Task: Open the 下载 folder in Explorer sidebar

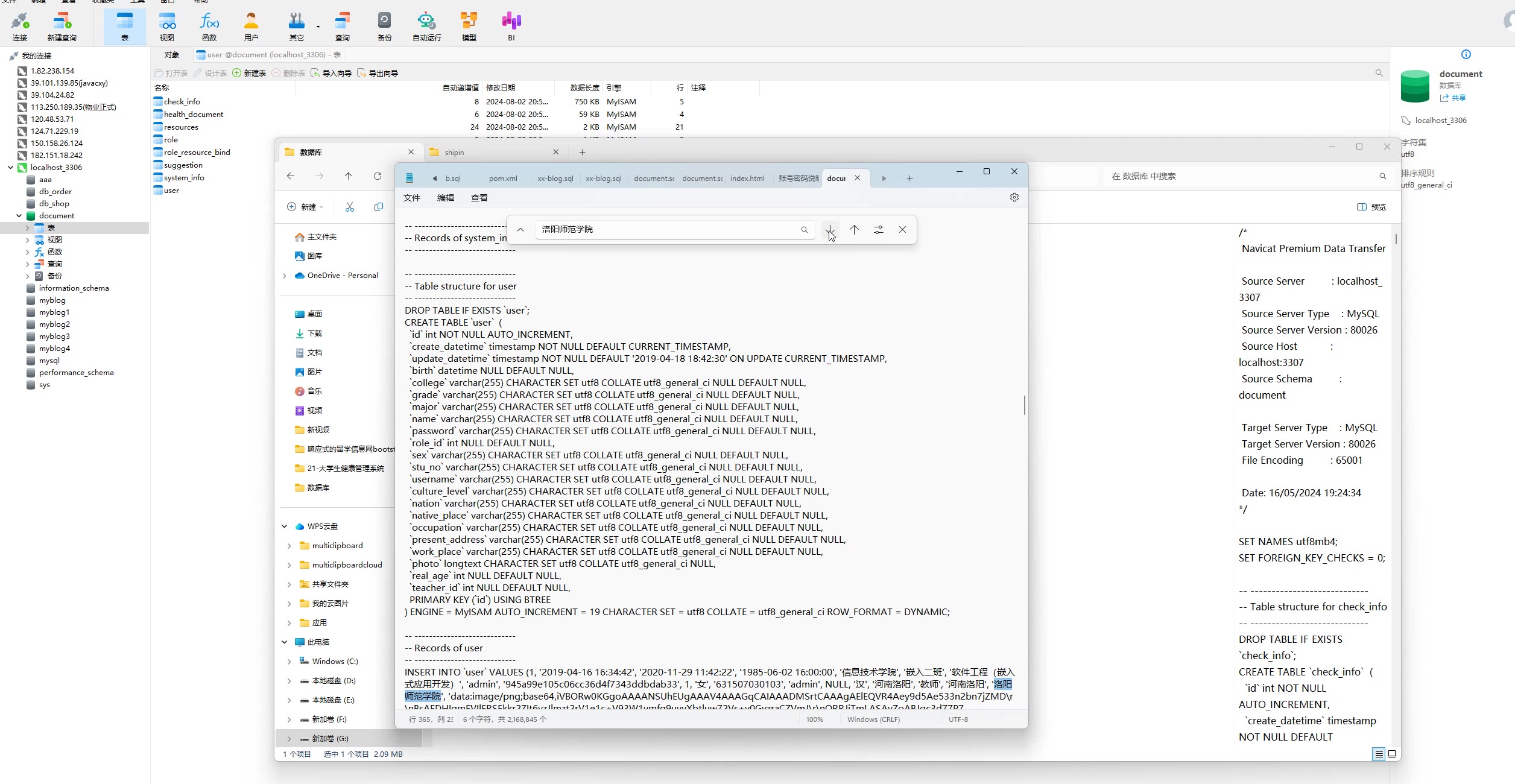Action: (315, 334)
